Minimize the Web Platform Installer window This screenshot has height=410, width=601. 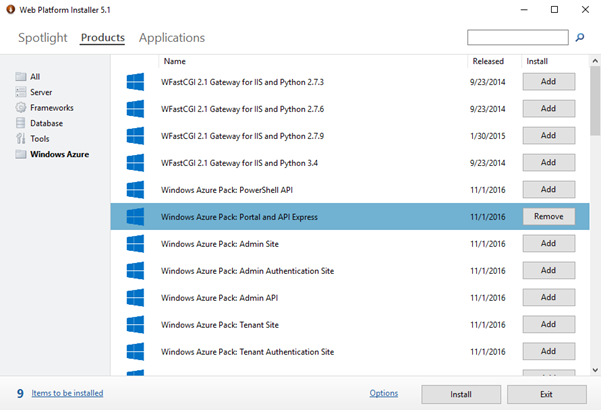[x=524, y=10]
